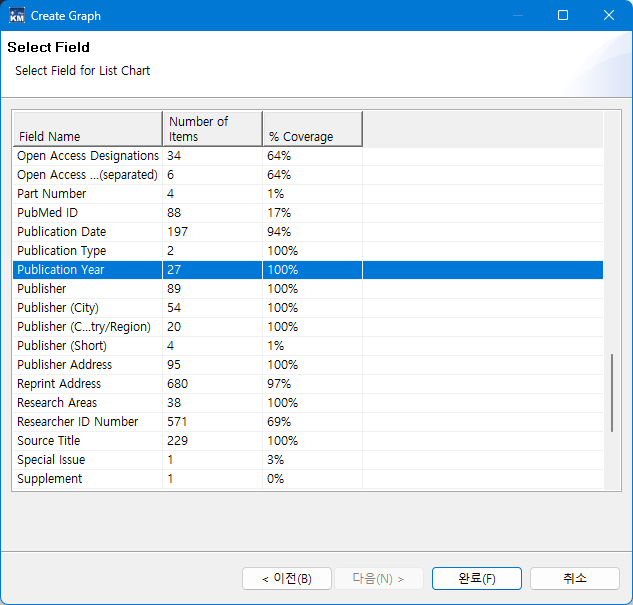The width and height of the screenshot is (633, 605).
Task: Sort by Number of Items column
Action: [212, 129]
